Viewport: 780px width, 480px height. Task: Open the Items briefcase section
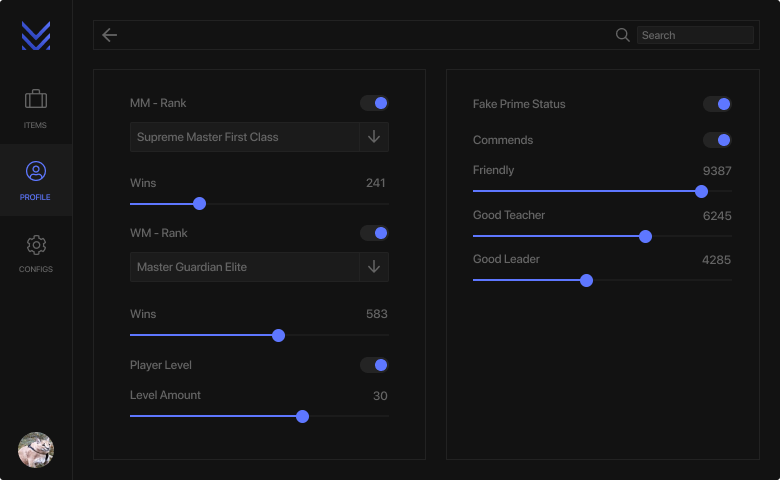tap(36, 100)
